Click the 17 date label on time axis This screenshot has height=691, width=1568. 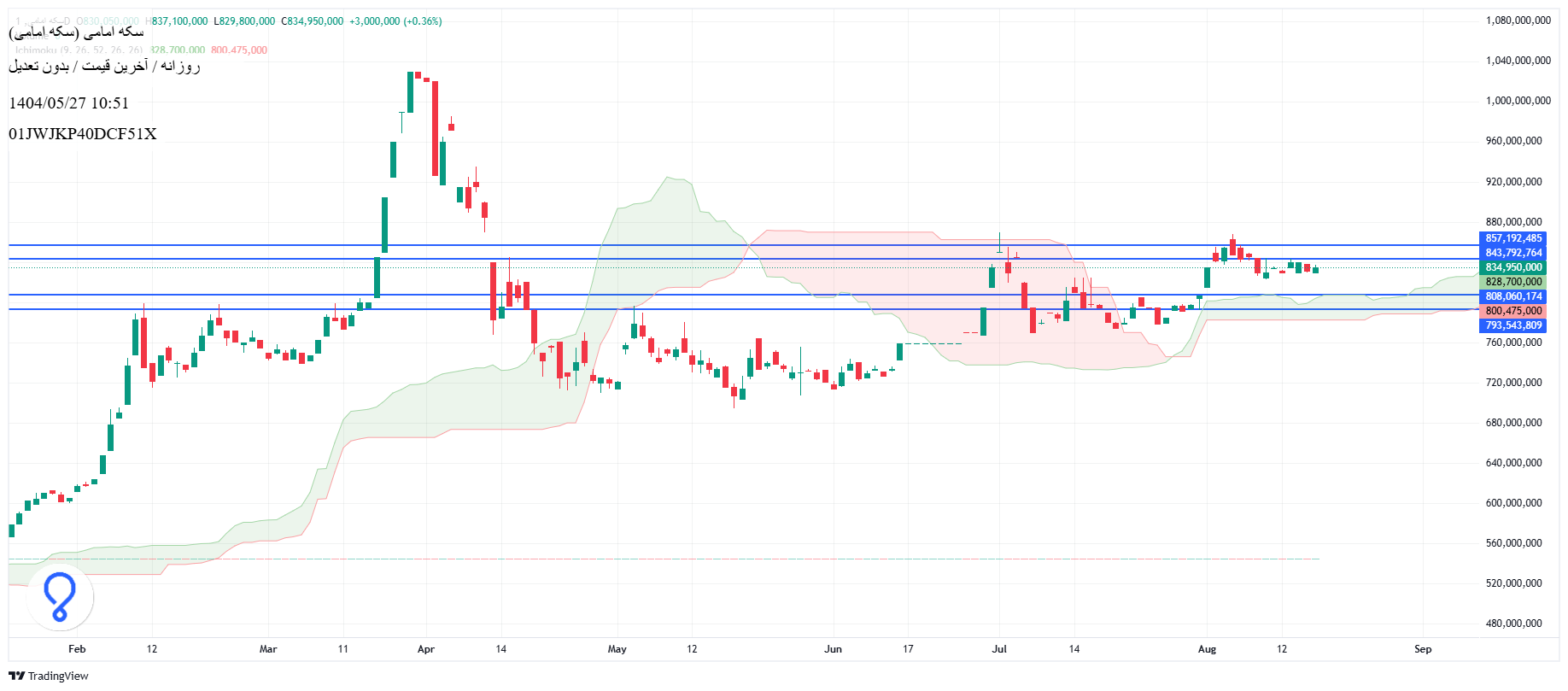[908, 649]
